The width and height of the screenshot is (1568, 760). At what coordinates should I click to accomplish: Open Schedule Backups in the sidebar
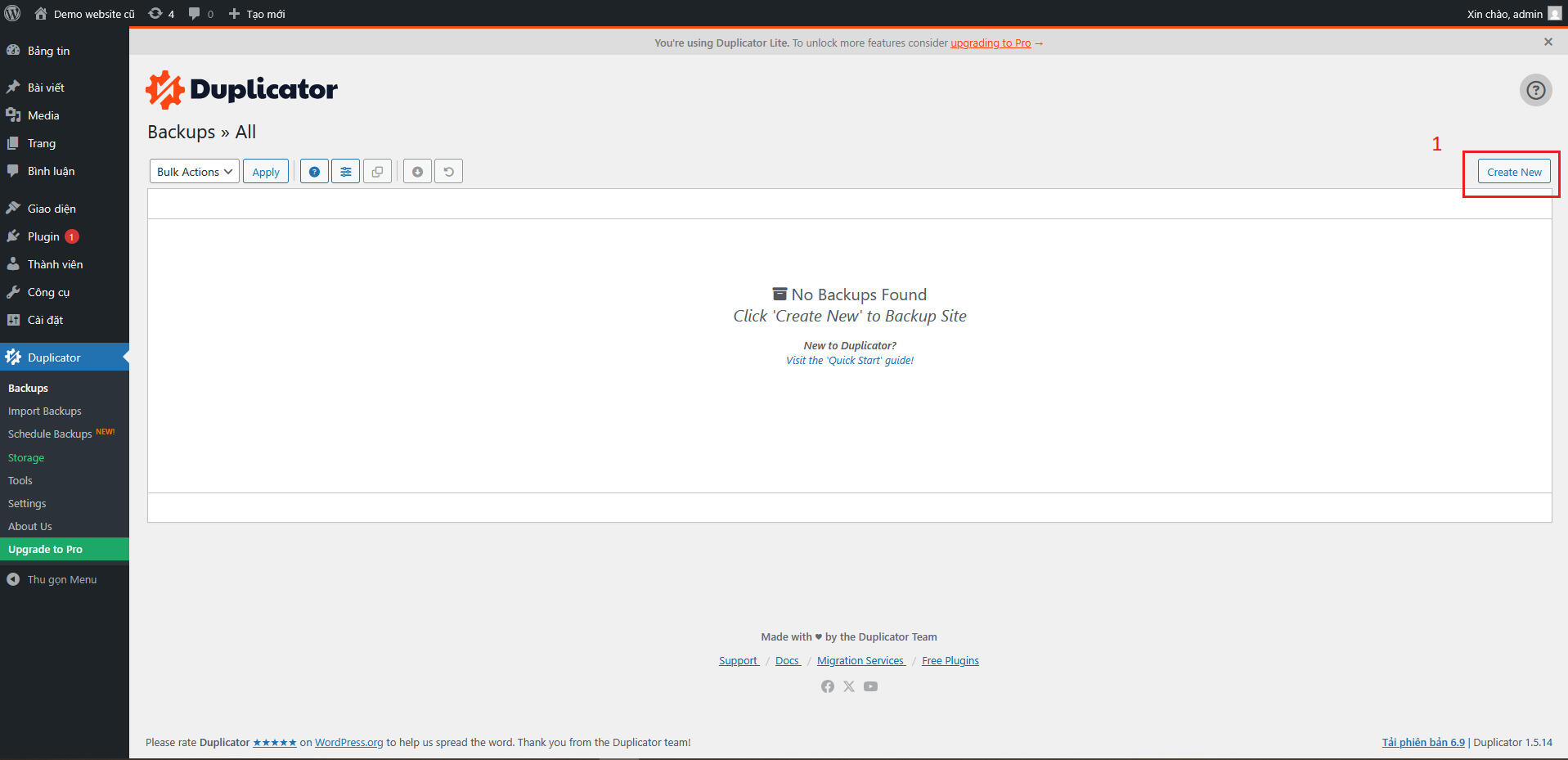tap(50, 434)
